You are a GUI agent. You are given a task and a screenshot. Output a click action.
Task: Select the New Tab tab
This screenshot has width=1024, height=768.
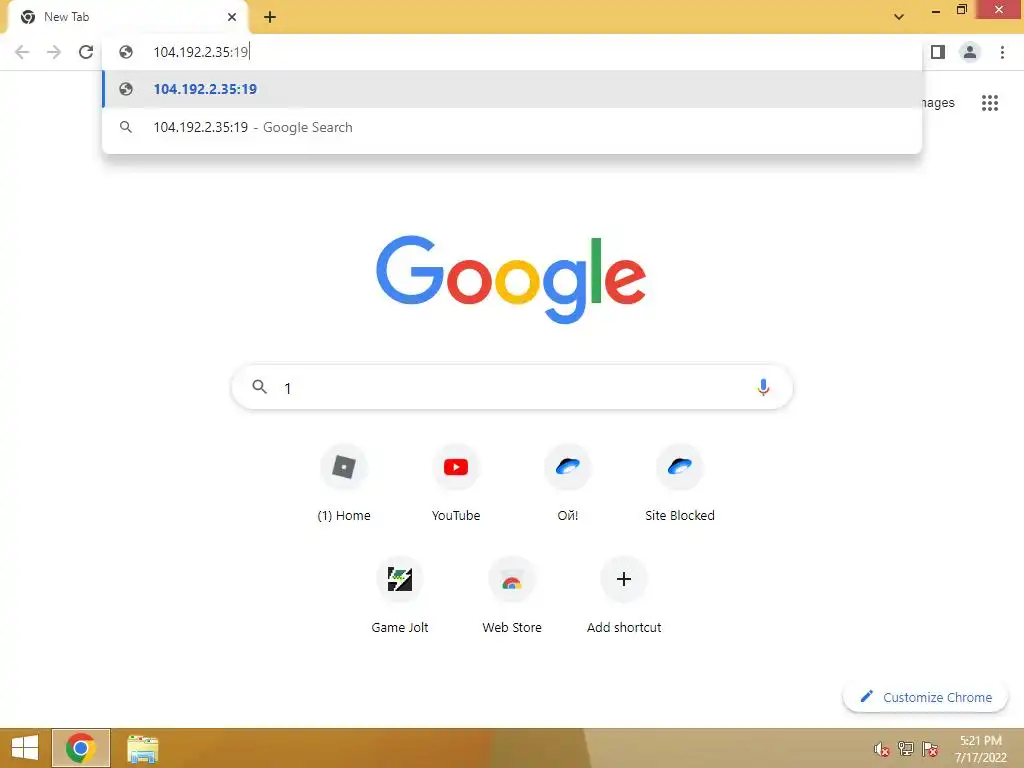click(x=127, y=17)
